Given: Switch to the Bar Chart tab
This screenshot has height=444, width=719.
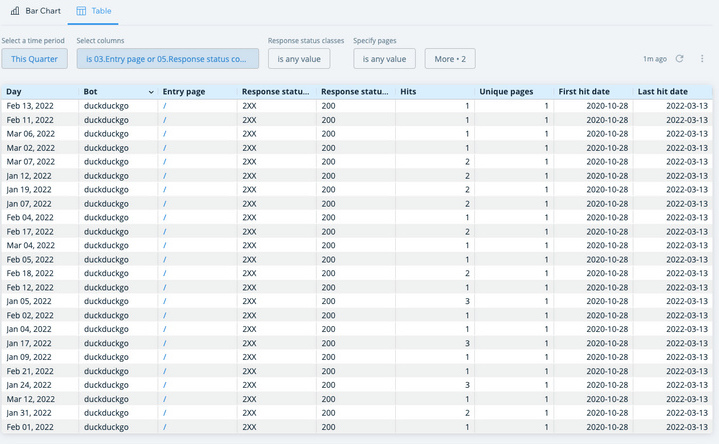Looking at the screenshot, I should coord(36,11).
